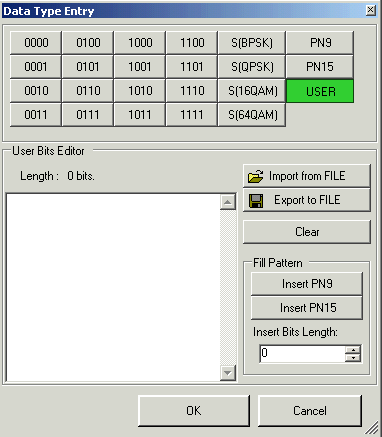Image resolution: width=382 pixels, height=437 pixels.
Task: Clear the user bits editor
Action: (x=307, y=232)
